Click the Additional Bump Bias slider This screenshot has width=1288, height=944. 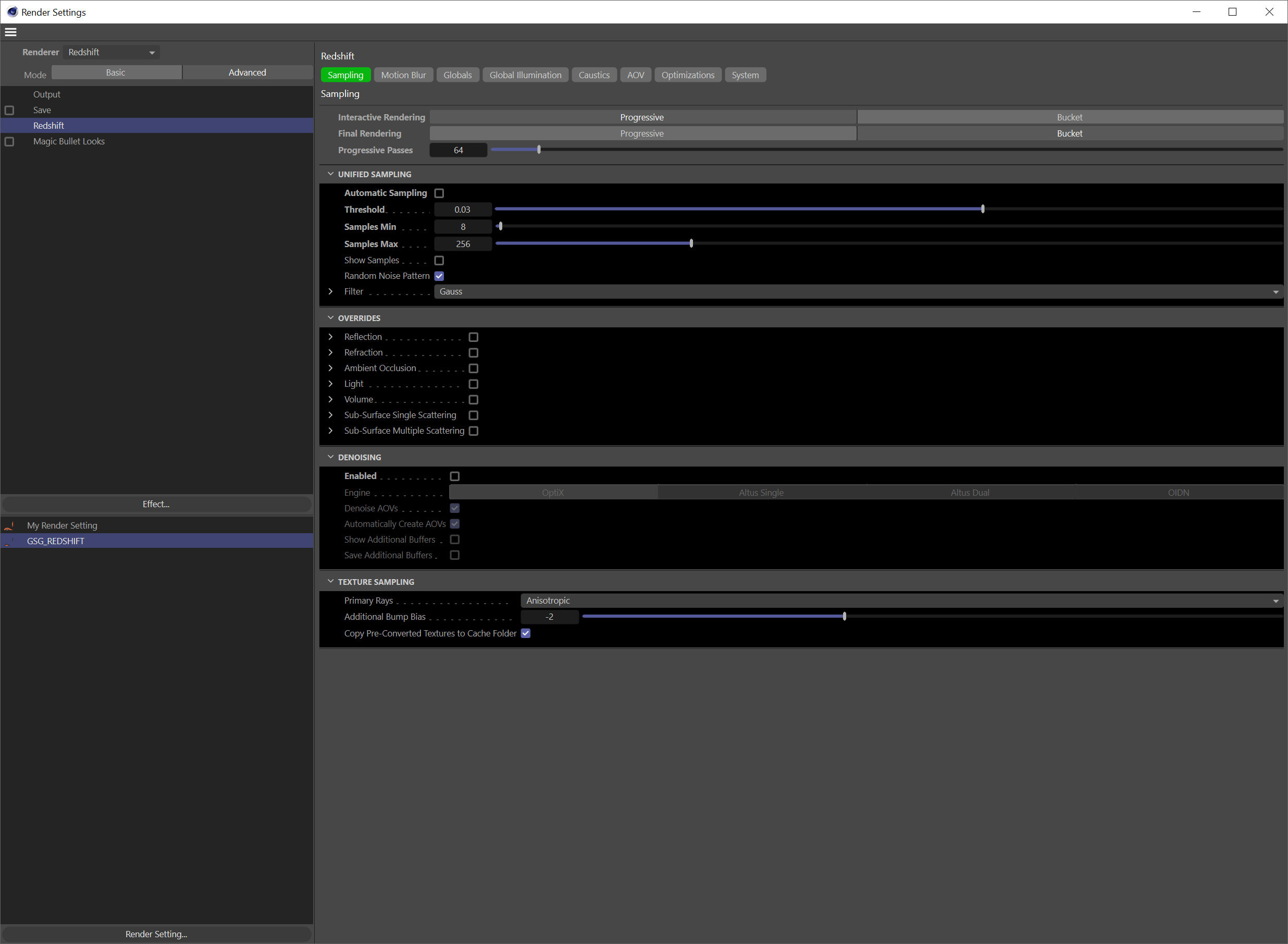(932, 617)
